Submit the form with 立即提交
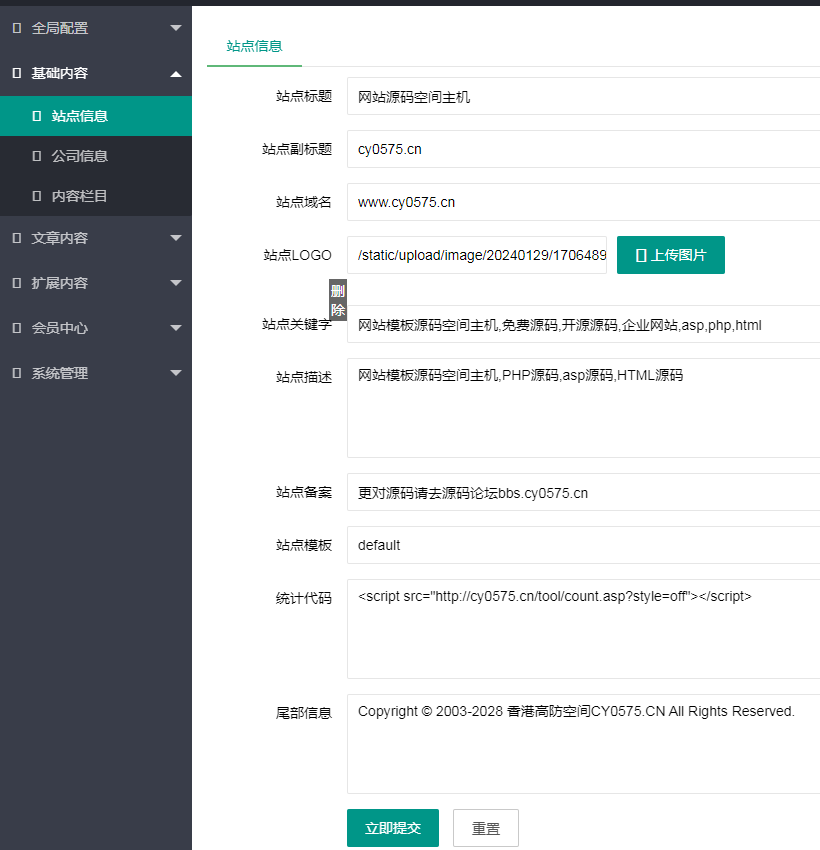The image size is (820, 850). 393,828
